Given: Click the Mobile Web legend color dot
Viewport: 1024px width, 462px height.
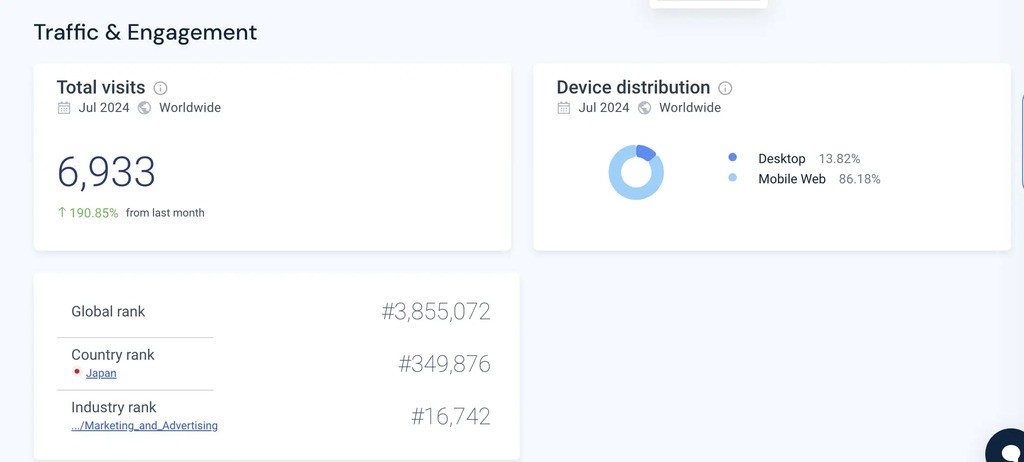Looking at the screenshot, I should click(x=733, y=178).
